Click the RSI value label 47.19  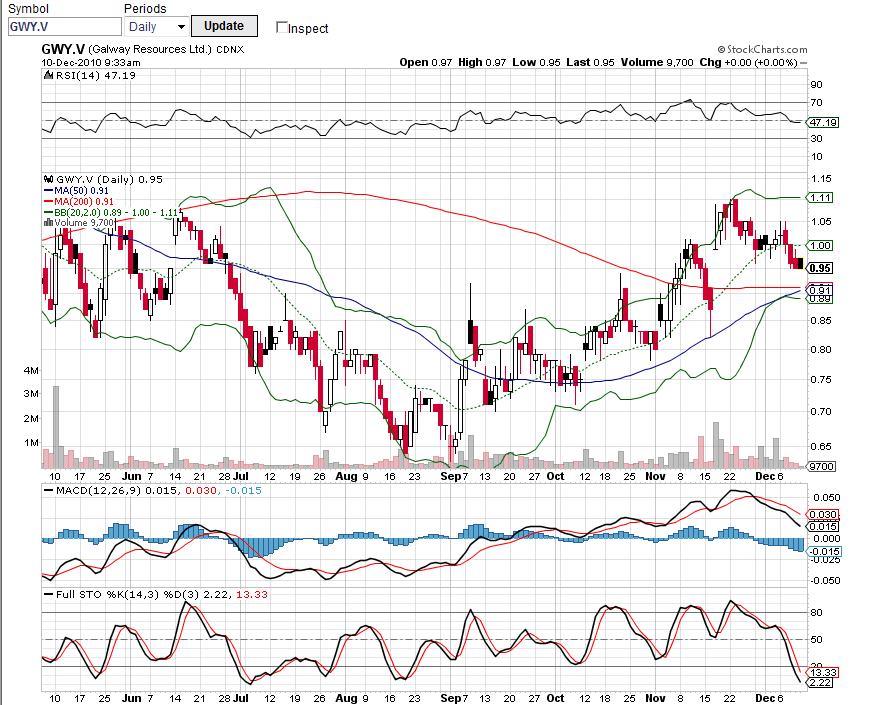823,122
